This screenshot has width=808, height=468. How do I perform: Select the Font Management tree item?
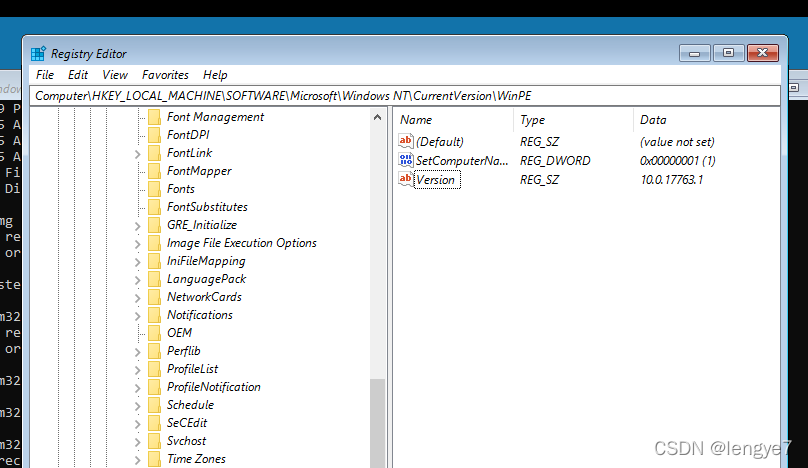pyautogui.click(x=215, y=117)
